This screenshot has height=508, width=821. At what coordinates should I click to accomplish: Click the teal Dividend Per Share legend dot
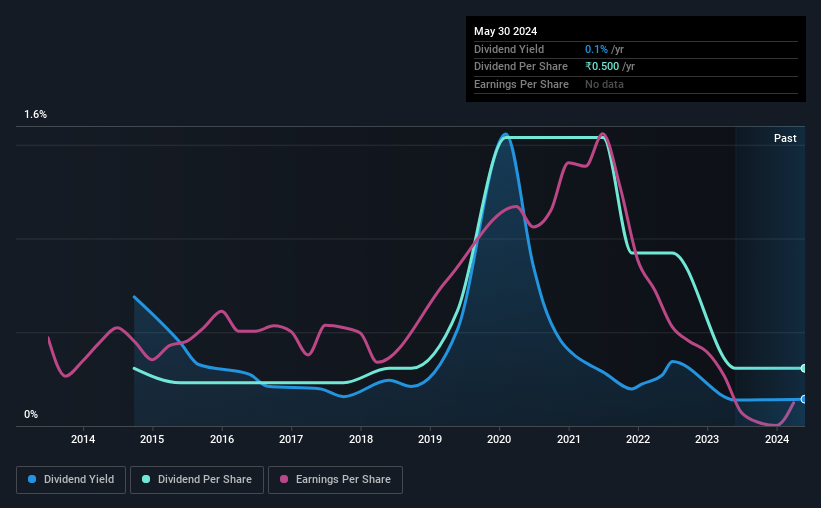coord(146,479)
